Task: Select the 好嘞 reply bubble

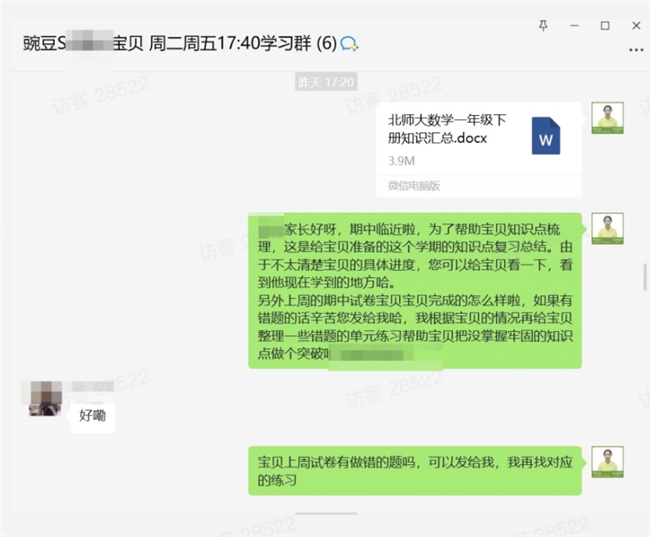Action: (92, 416)
